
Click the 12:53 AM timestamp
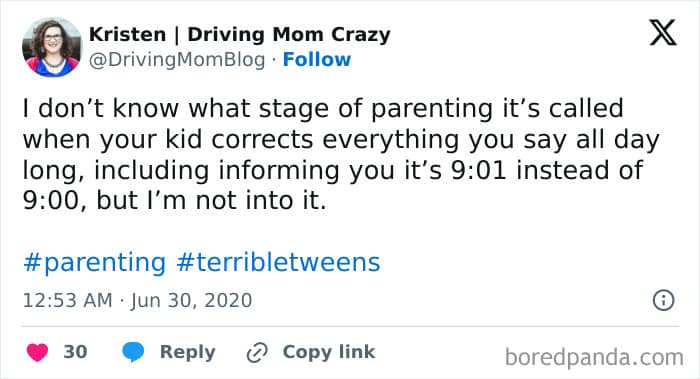(x=67, y=300)
